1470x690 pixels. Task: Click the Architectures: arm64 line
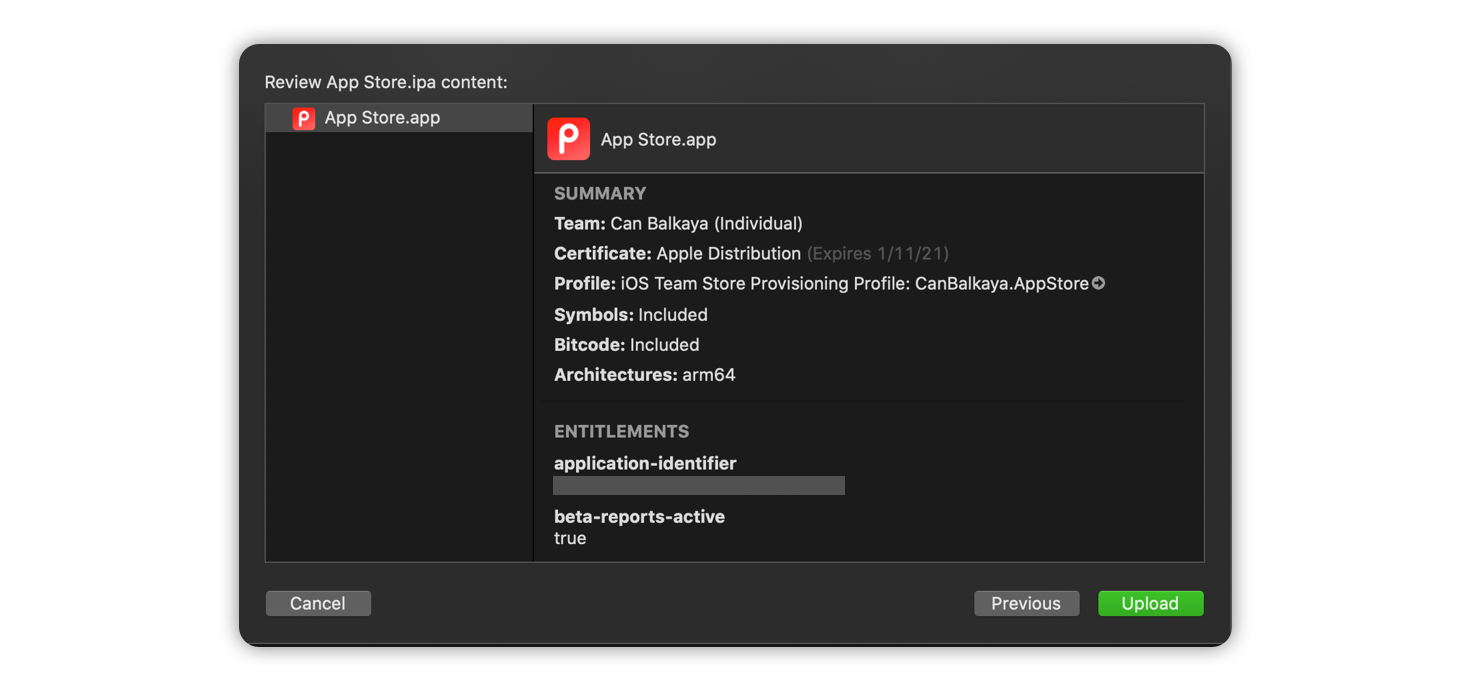click(x=644, y=375)
